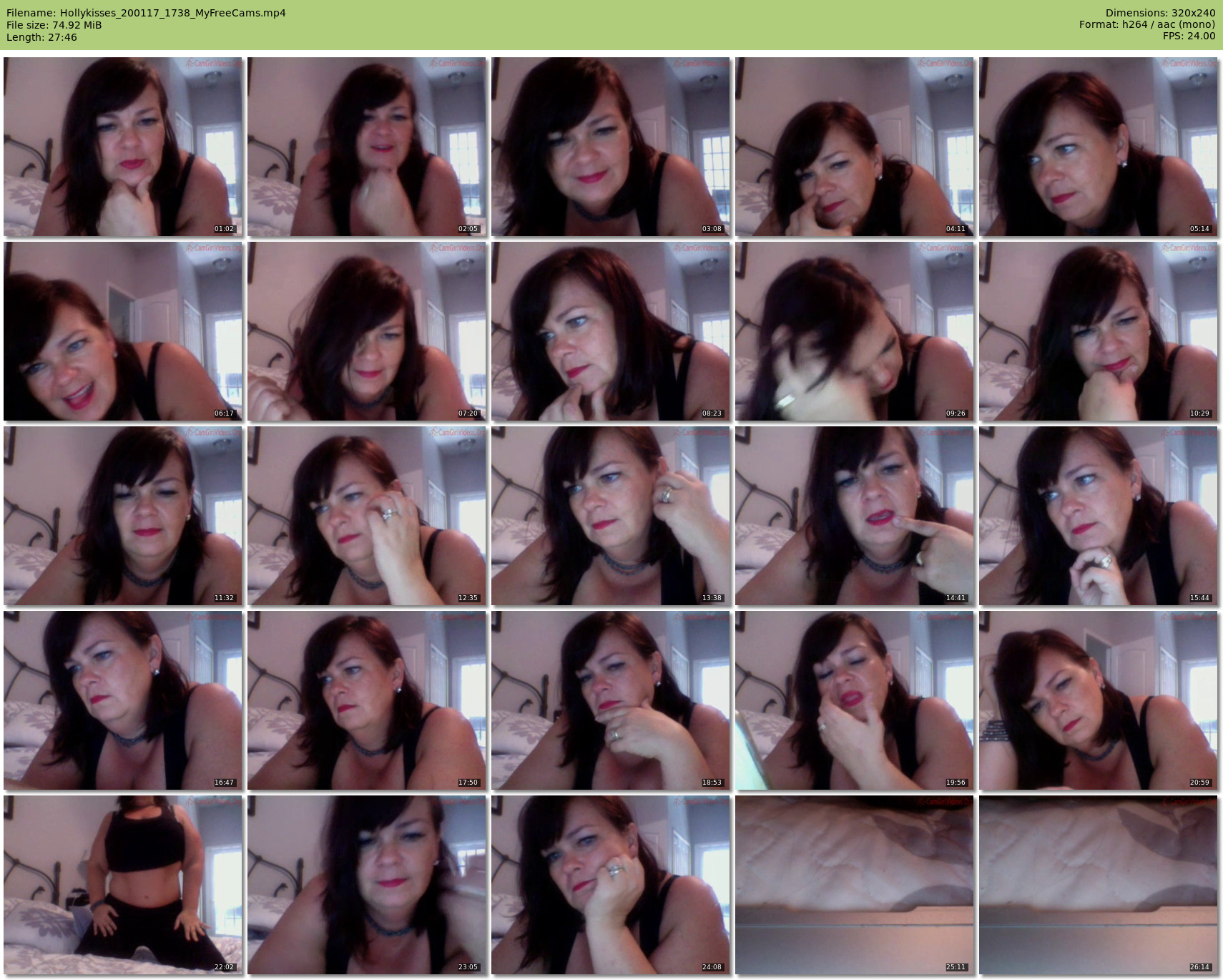Image resolution: width=1223 pixels, height=980 pixels.
Task: Select the thumbnail at 11:32
Action: 123,516
